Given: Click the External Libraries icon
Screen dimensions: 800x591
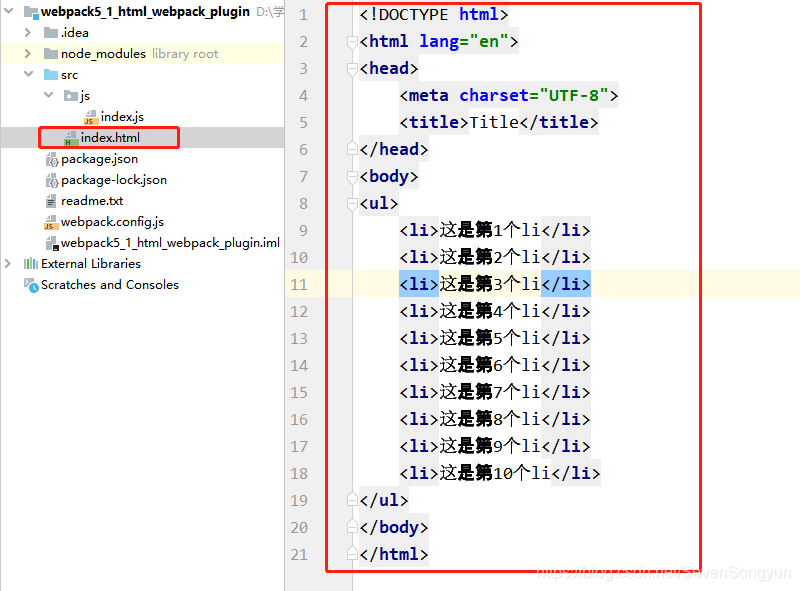Looking at the screenshot, I should click(31, 263).
